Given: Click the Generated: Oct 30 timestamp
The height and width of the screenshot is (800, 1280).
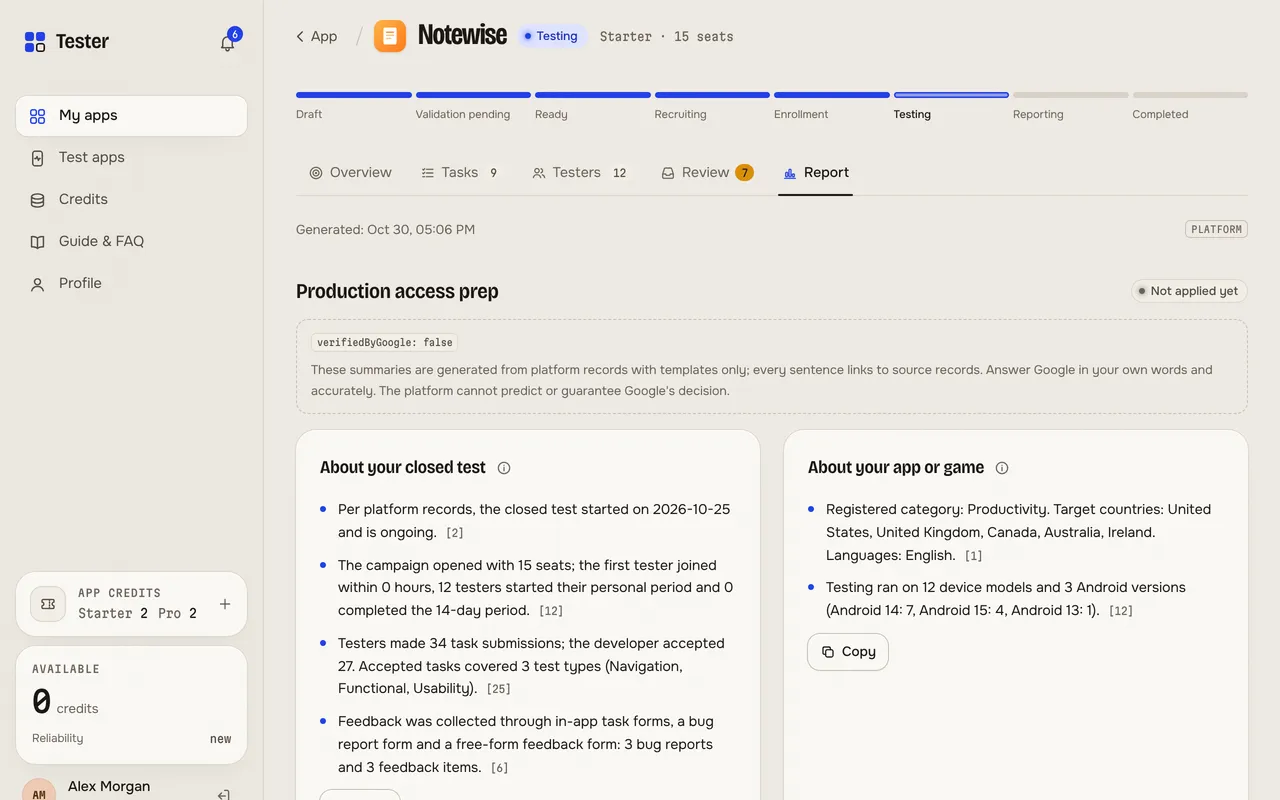Looking at the screenshot, I should 385,229.
